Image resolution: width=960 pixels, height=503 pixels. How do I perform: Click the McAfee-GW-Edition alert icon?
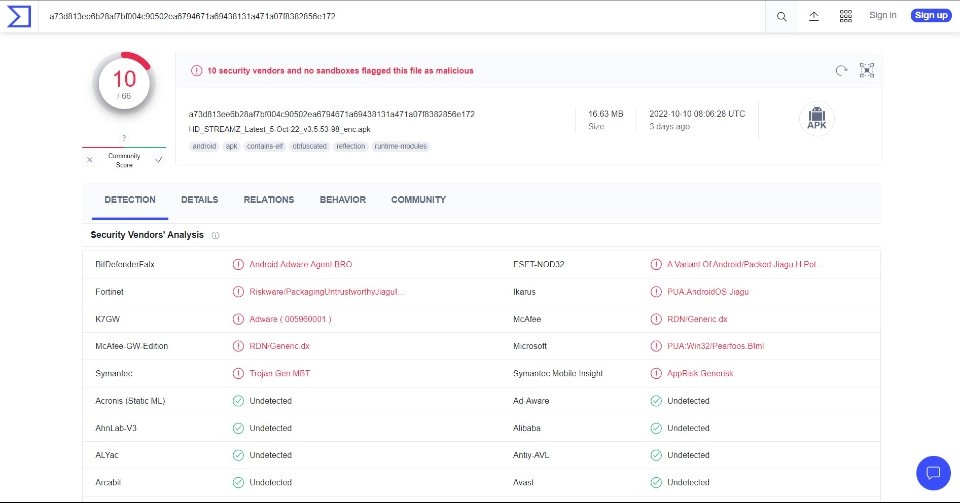coord(238,346)
